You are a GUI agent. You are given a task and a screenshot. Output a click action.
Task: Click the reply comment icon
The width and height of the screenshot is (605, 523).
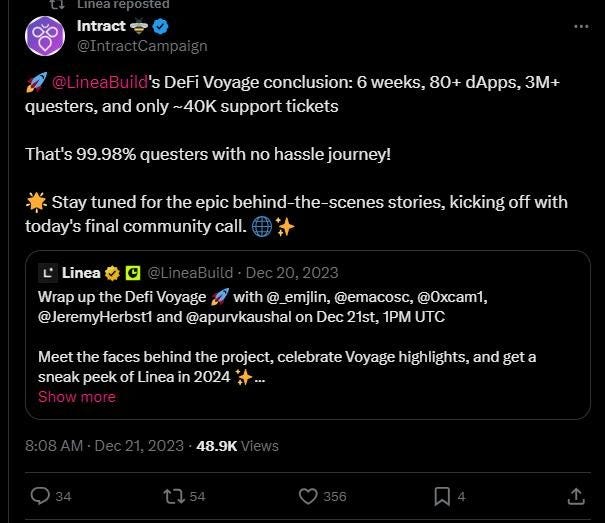pos(41,496)
